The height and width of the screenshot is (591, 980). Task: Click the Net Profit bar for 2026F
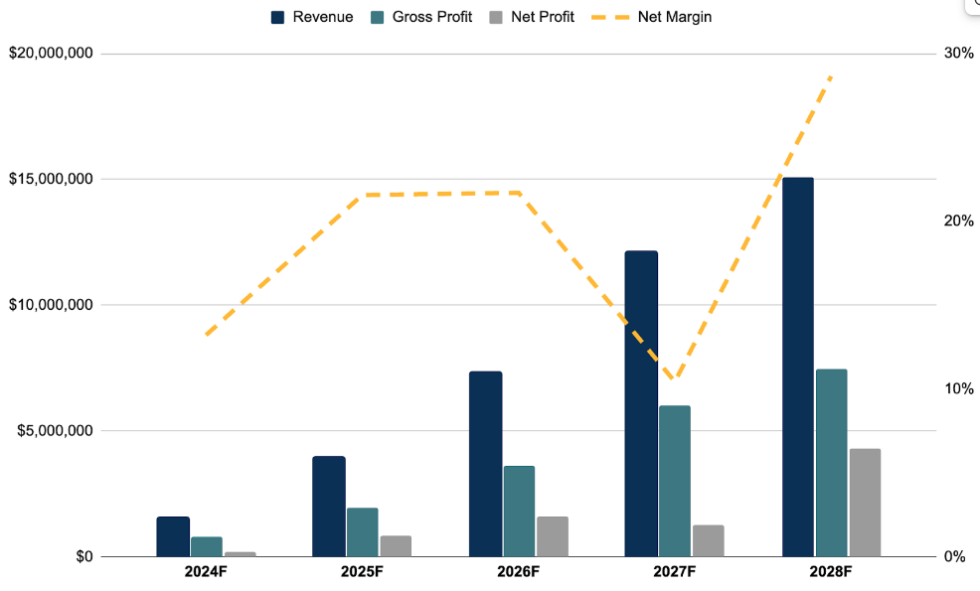(x=552, y=535)
